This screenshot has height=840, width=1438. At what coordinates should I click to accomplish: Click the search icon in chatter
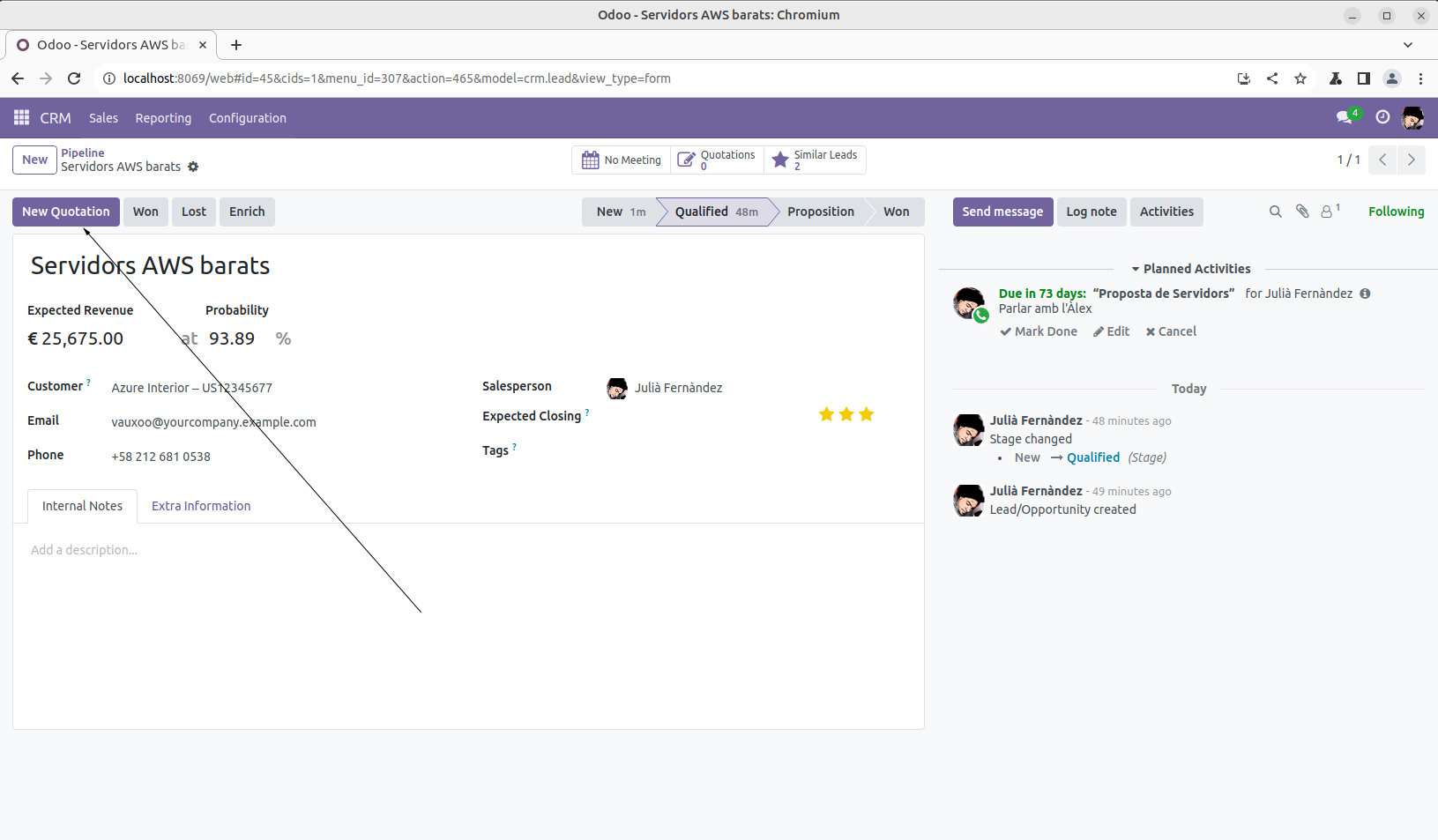pos(1275,212)
